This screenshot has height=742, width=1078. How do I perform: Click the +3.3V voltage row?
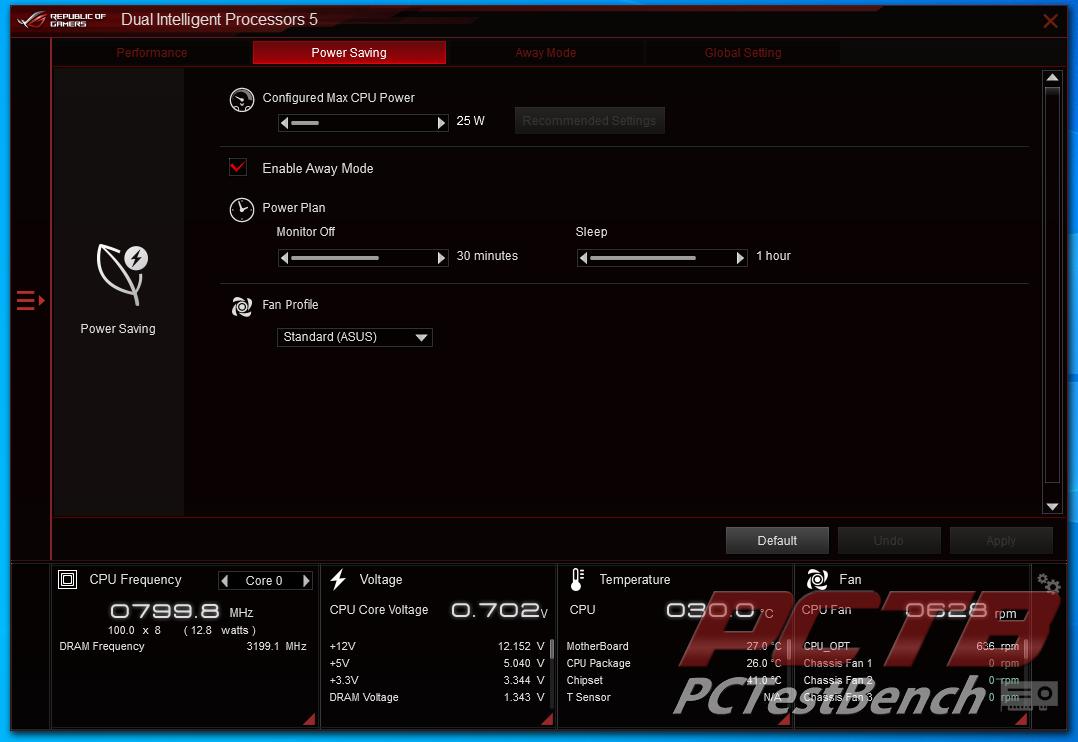tap(437, 680)
